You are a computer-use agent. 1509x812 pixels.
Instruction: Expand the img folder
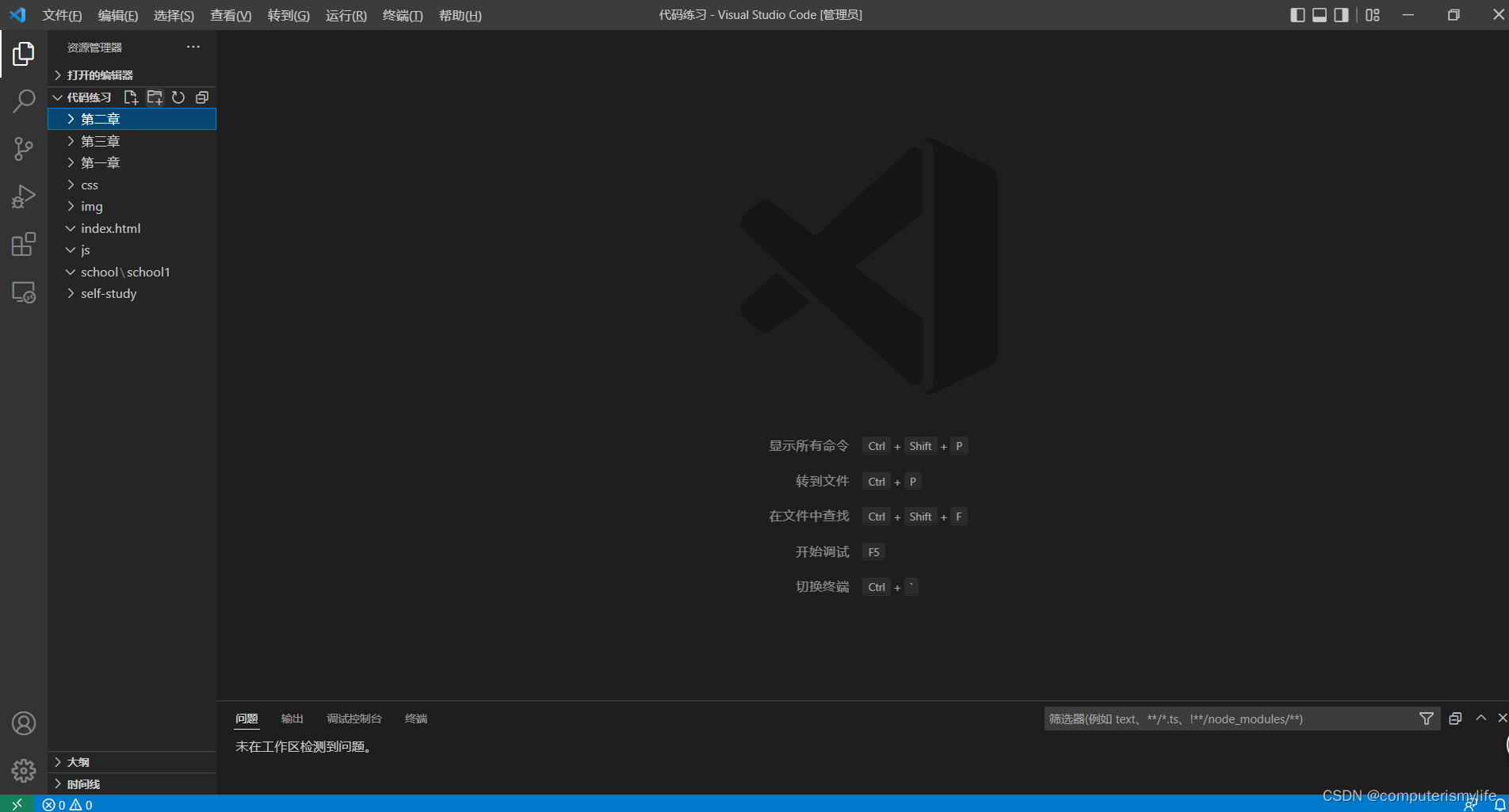coord(132,206)
